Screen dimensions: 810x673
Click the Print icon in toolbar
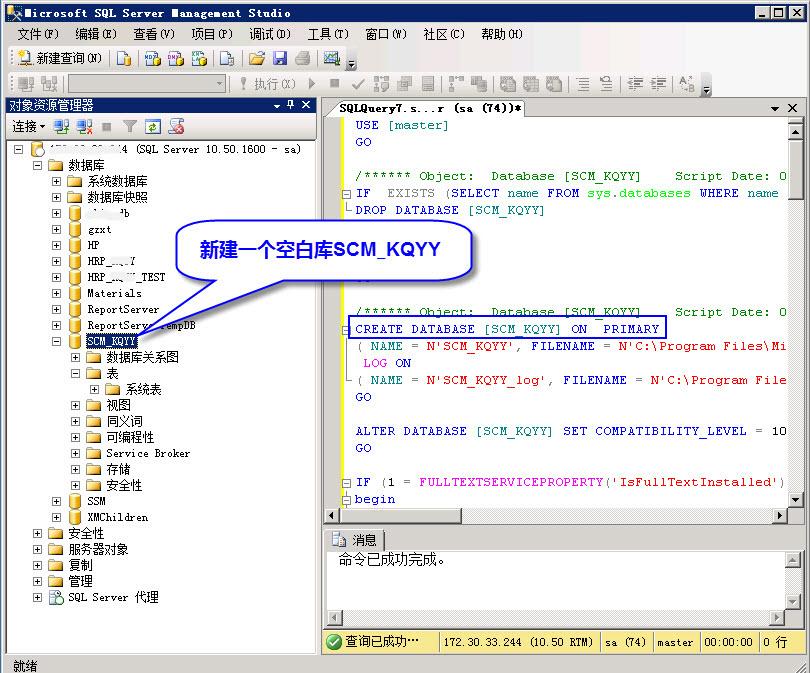303,58
